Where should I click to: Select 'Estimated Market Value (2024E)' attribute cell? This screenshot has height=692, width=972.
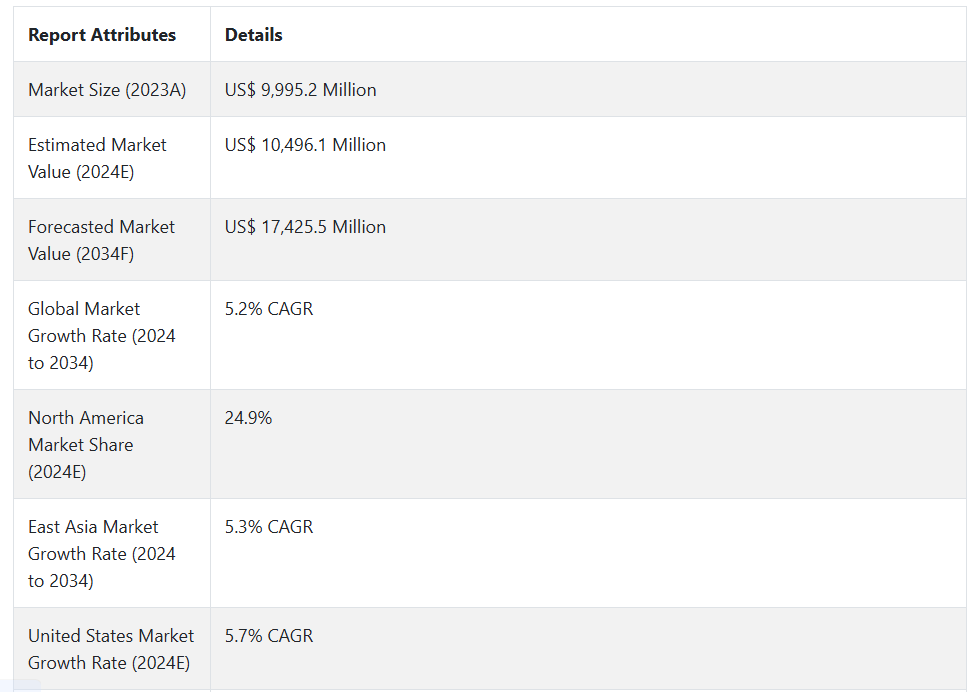point(97,158)
